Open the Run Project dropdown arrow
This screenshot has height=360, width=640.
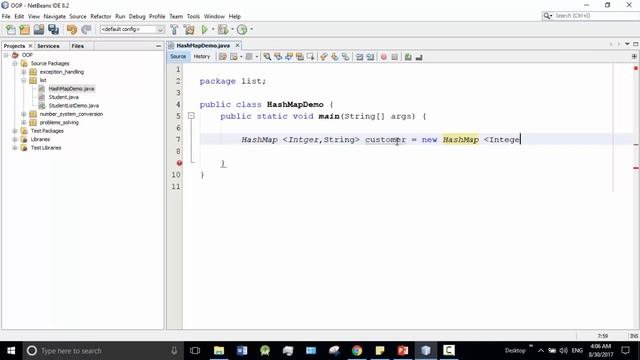coord(213,29)
